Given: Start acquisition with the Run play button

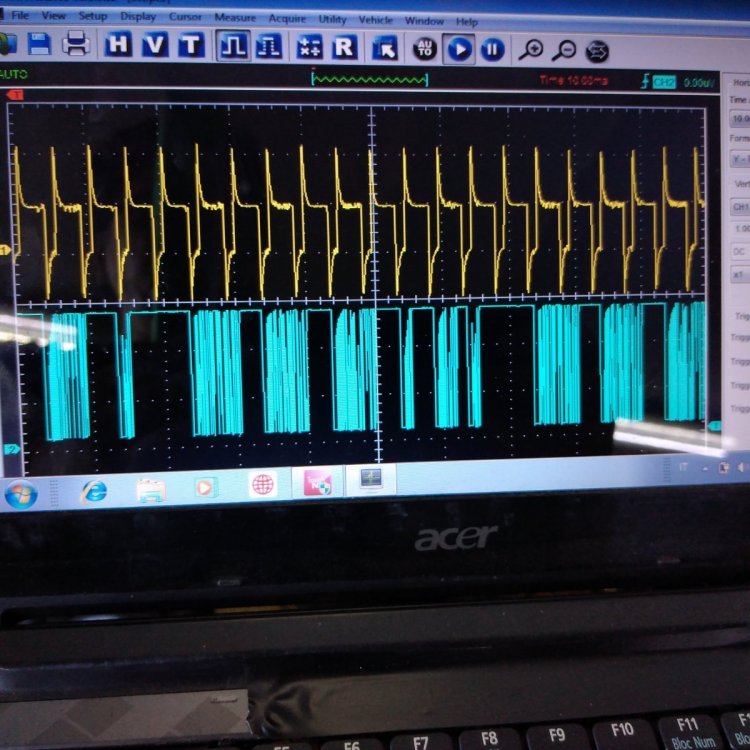Looking at the screenshot, I should pos(459,48).
